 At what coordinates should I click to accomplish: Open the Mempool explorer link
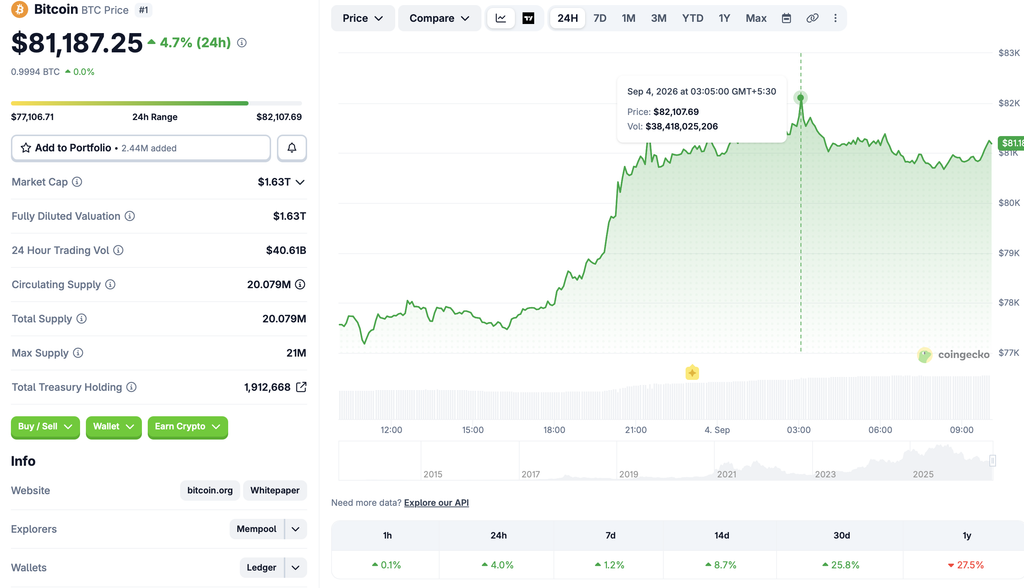(257, 529)
